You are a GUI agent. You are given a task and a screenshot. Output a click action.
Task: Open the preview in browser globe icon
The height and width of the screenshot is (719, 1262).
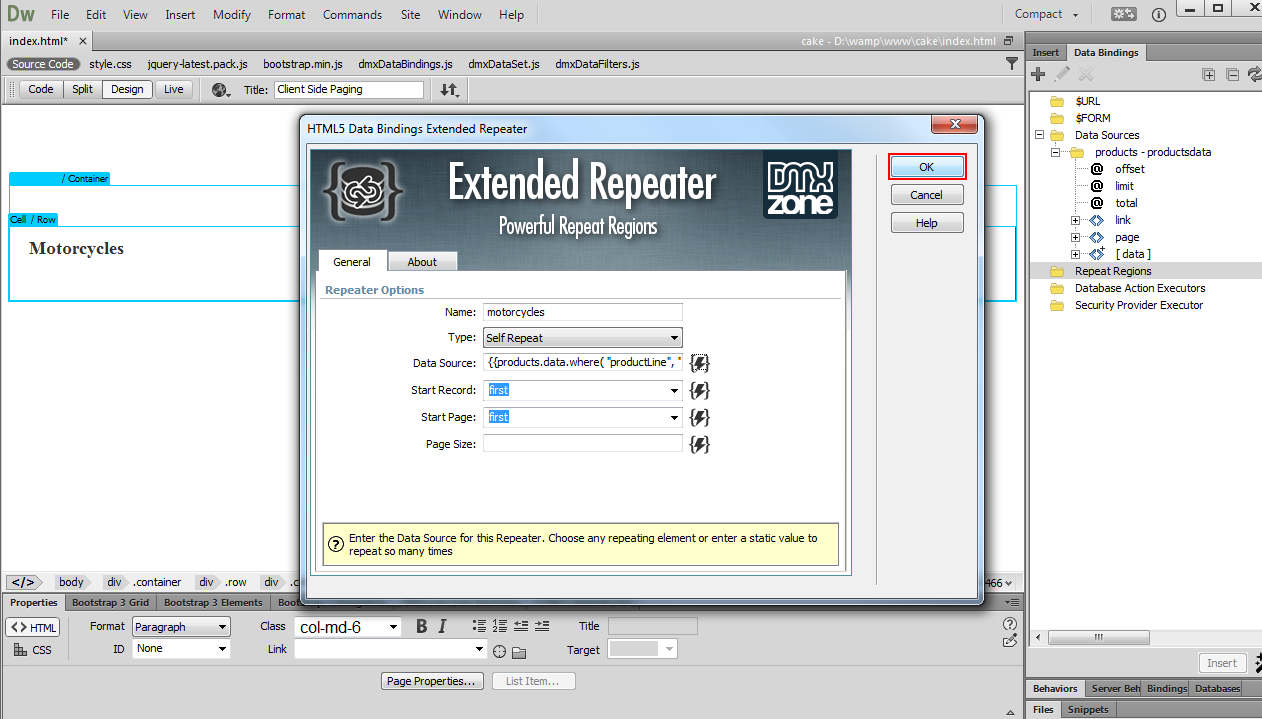point(221,89)
